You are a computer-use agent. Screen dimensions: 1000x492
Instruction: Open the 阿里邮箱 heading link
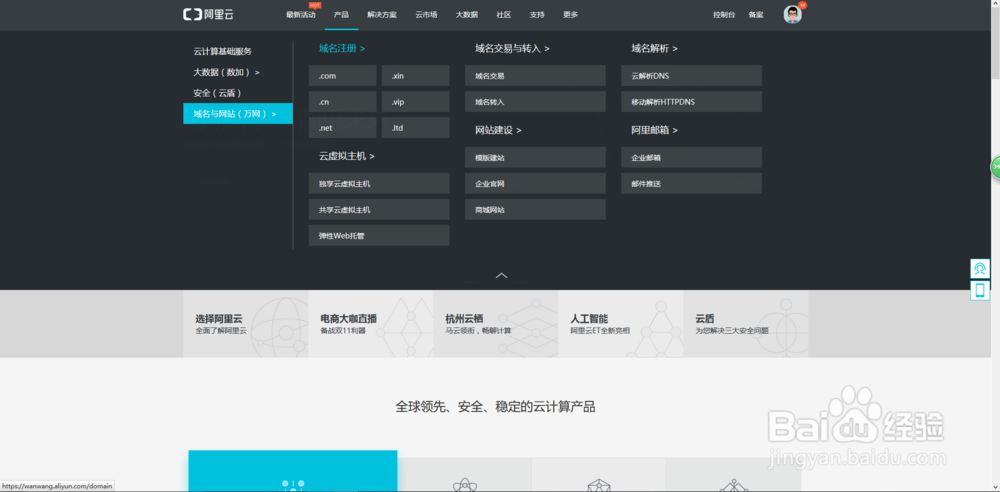[654, 130]
